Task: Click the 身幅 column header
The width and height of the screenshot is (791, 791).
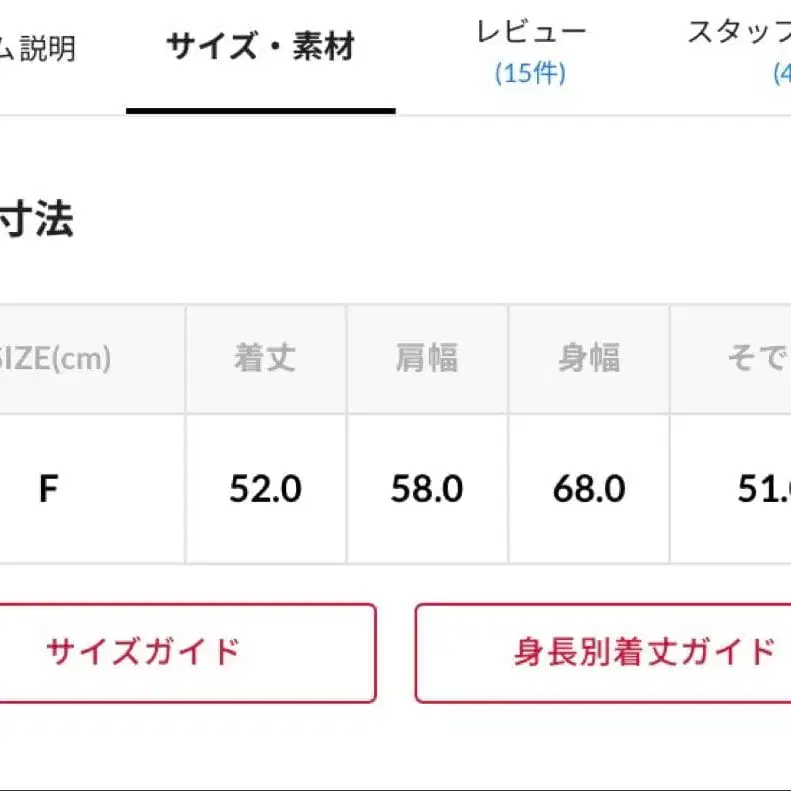Action: [589, 359]
